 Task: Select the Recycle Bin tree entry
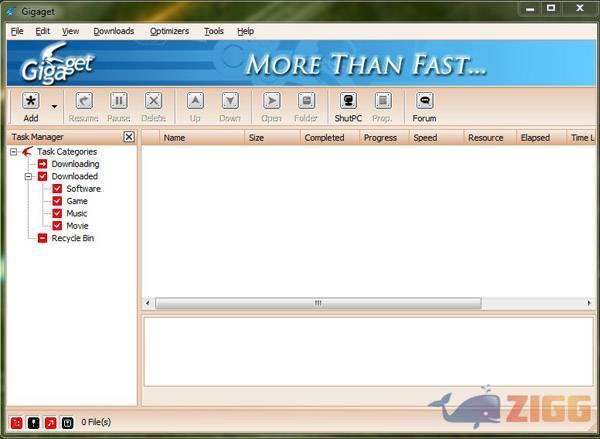click(x=72, y=238)
